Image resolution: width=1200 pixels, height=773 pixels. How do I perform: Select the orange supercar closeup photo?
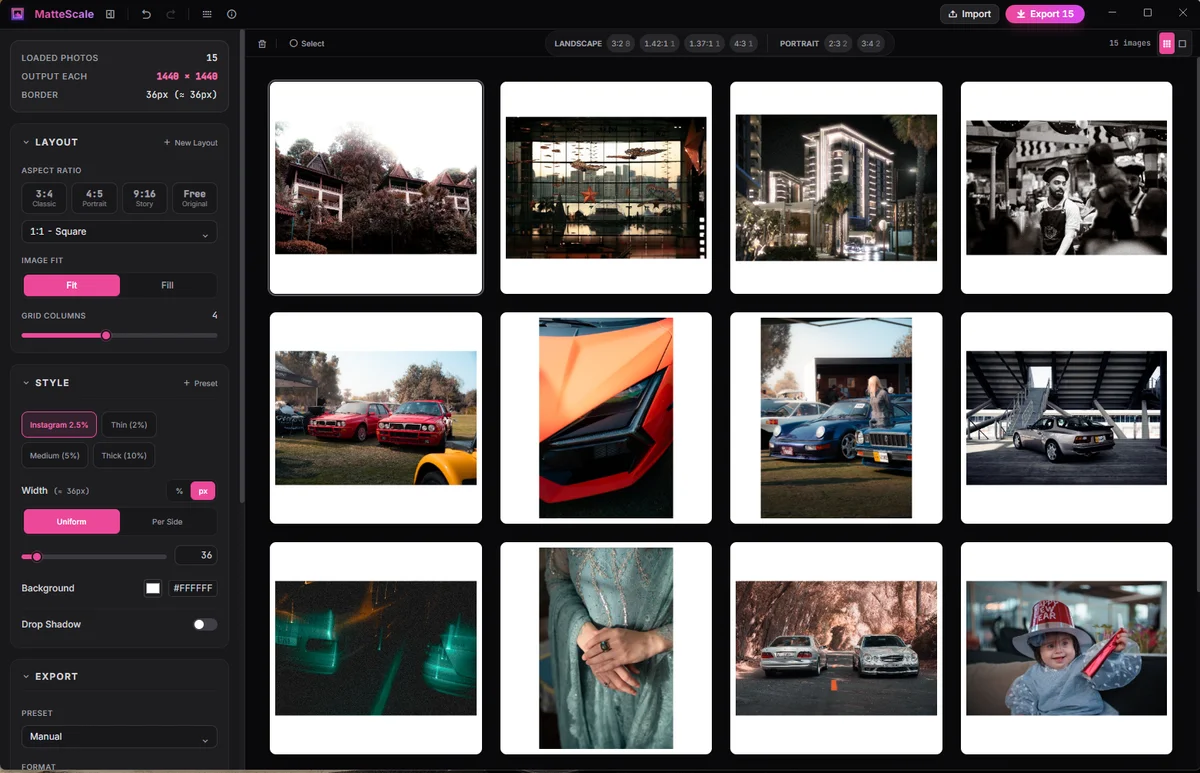pos(606,418)
